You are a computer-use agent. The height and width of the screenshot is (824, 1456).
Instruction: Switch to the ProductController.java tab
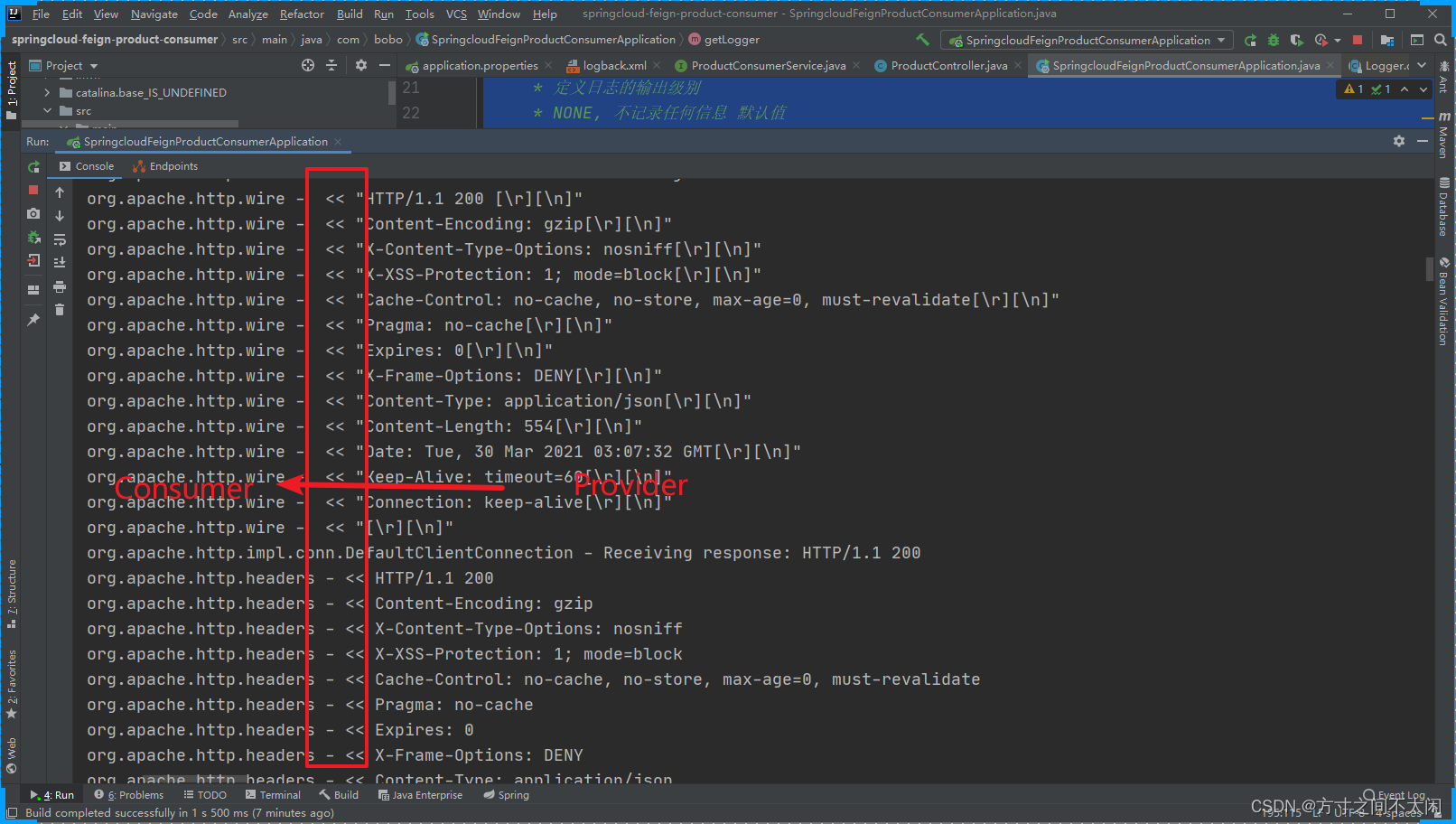click(948, 65)
